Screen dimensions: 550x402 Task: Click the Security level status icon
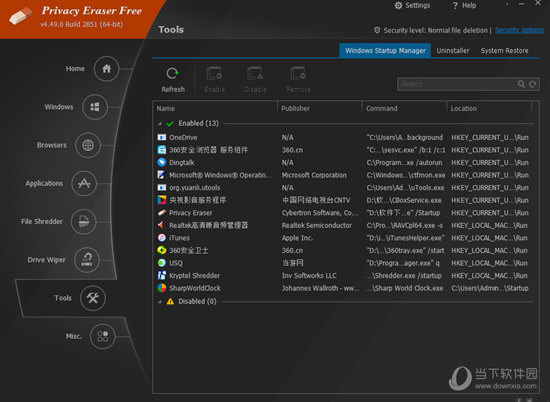point(377,30)
